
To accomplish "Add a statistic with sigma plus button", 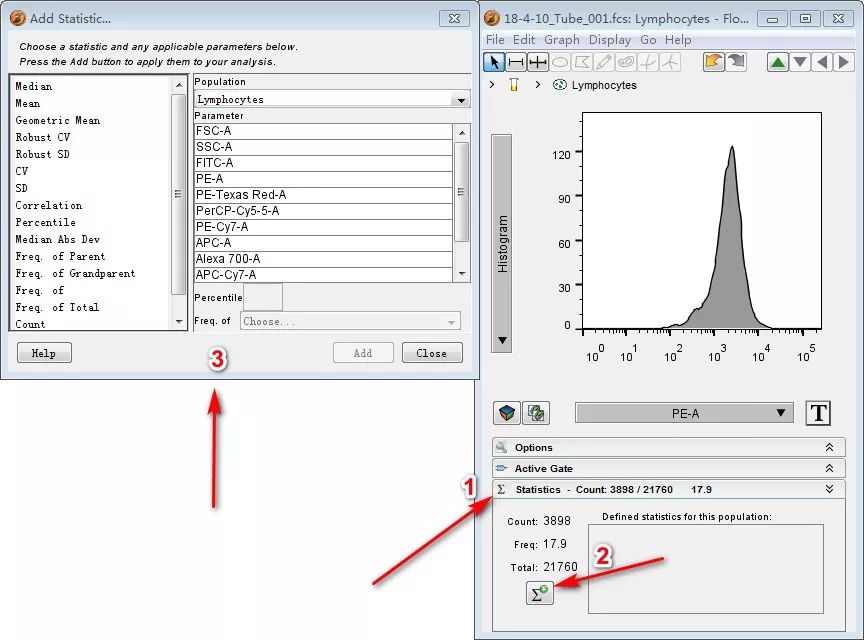I will pyautogui.click(x=539, y=593).
